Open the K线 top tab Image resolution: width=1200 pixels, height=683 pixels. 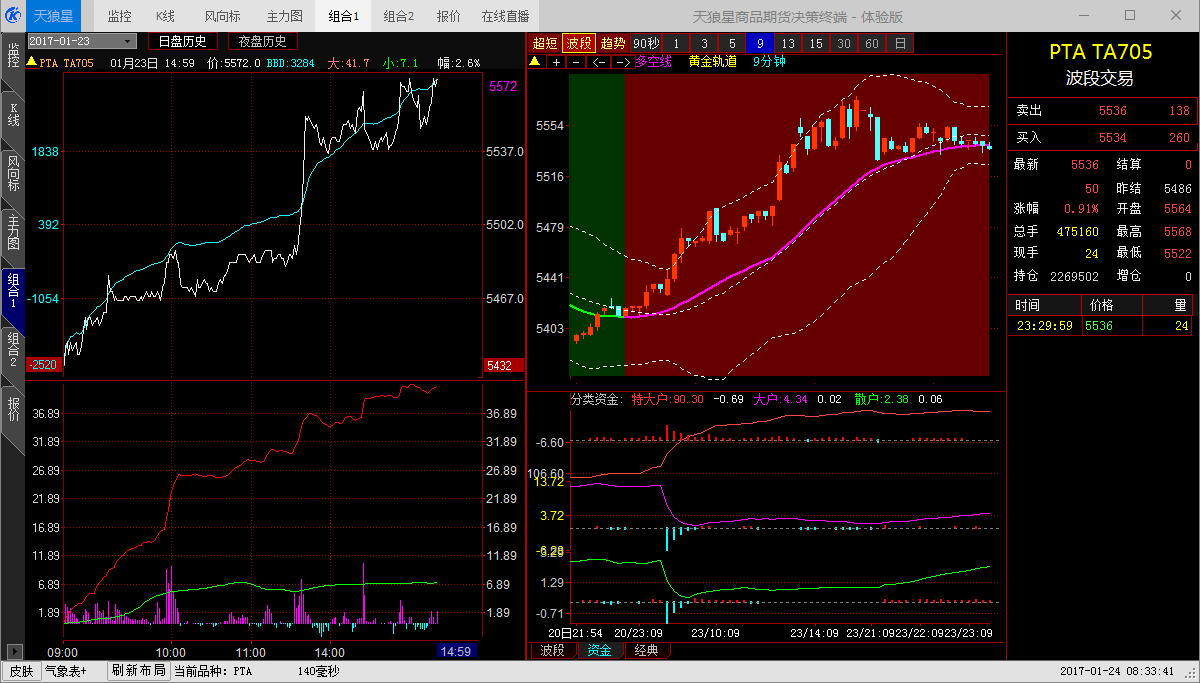tap(166, 16)
